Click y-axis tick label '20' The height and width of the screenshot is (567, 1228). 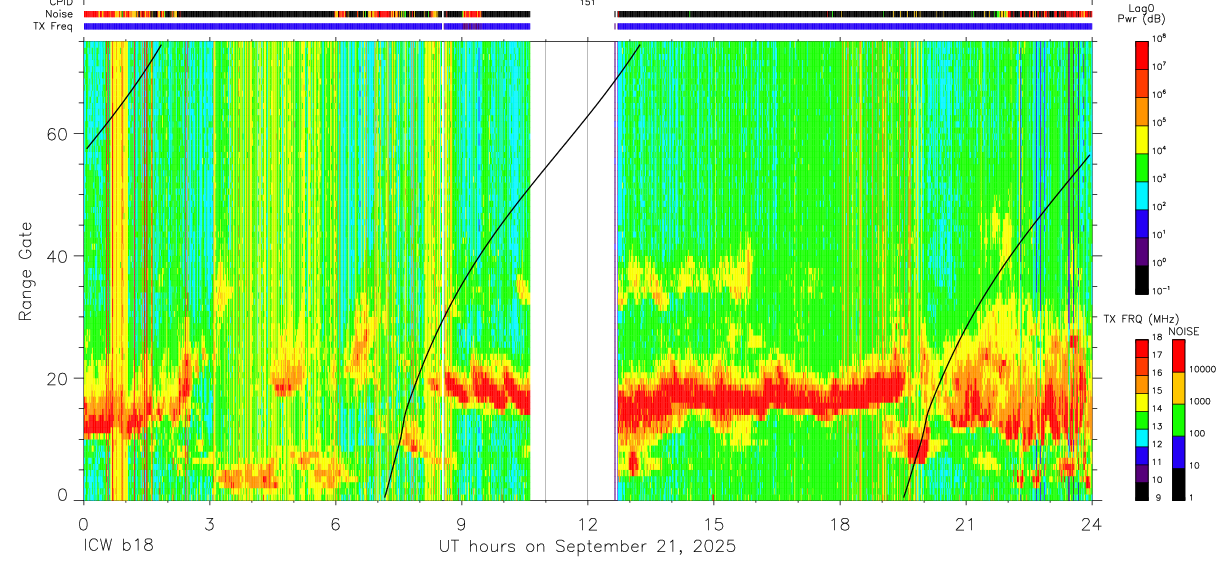pyautogui.click(x=57, y=378)
